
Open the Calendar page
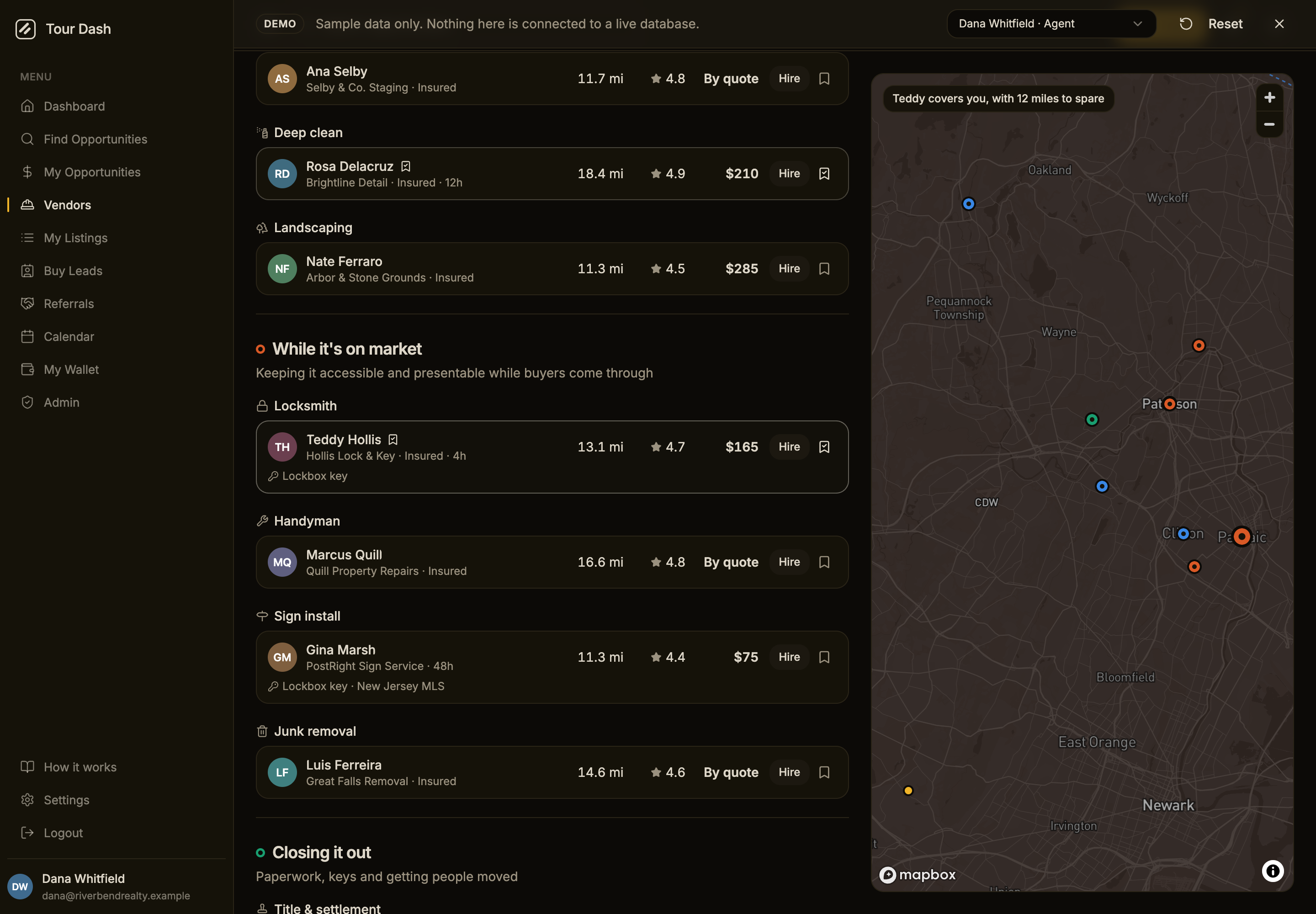[x=117, y=337]
